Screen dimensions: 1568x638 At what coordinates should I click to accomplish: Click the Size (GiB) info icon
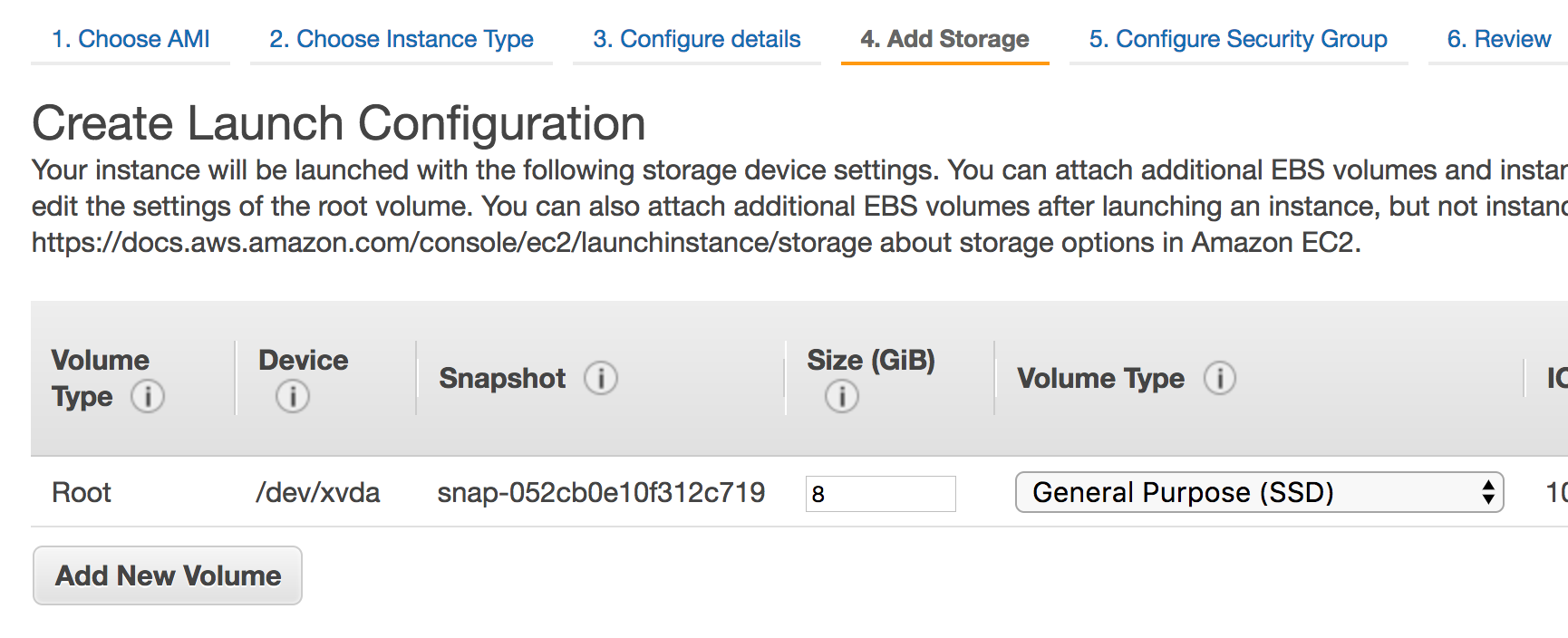coord(841,396)
